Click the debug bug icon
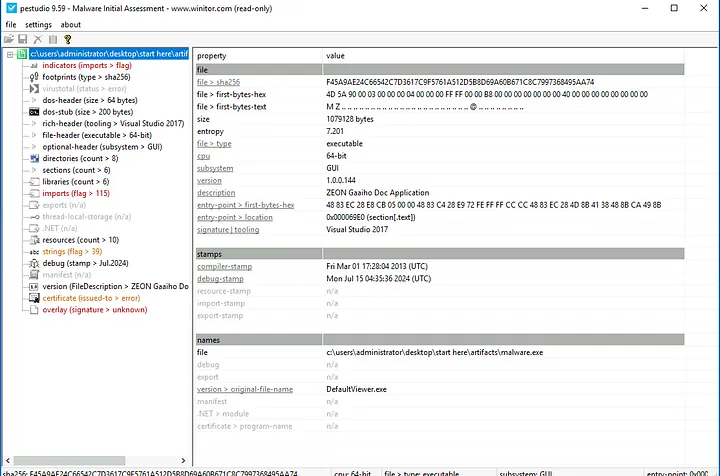The image size is (720, 476). point(34,263)
